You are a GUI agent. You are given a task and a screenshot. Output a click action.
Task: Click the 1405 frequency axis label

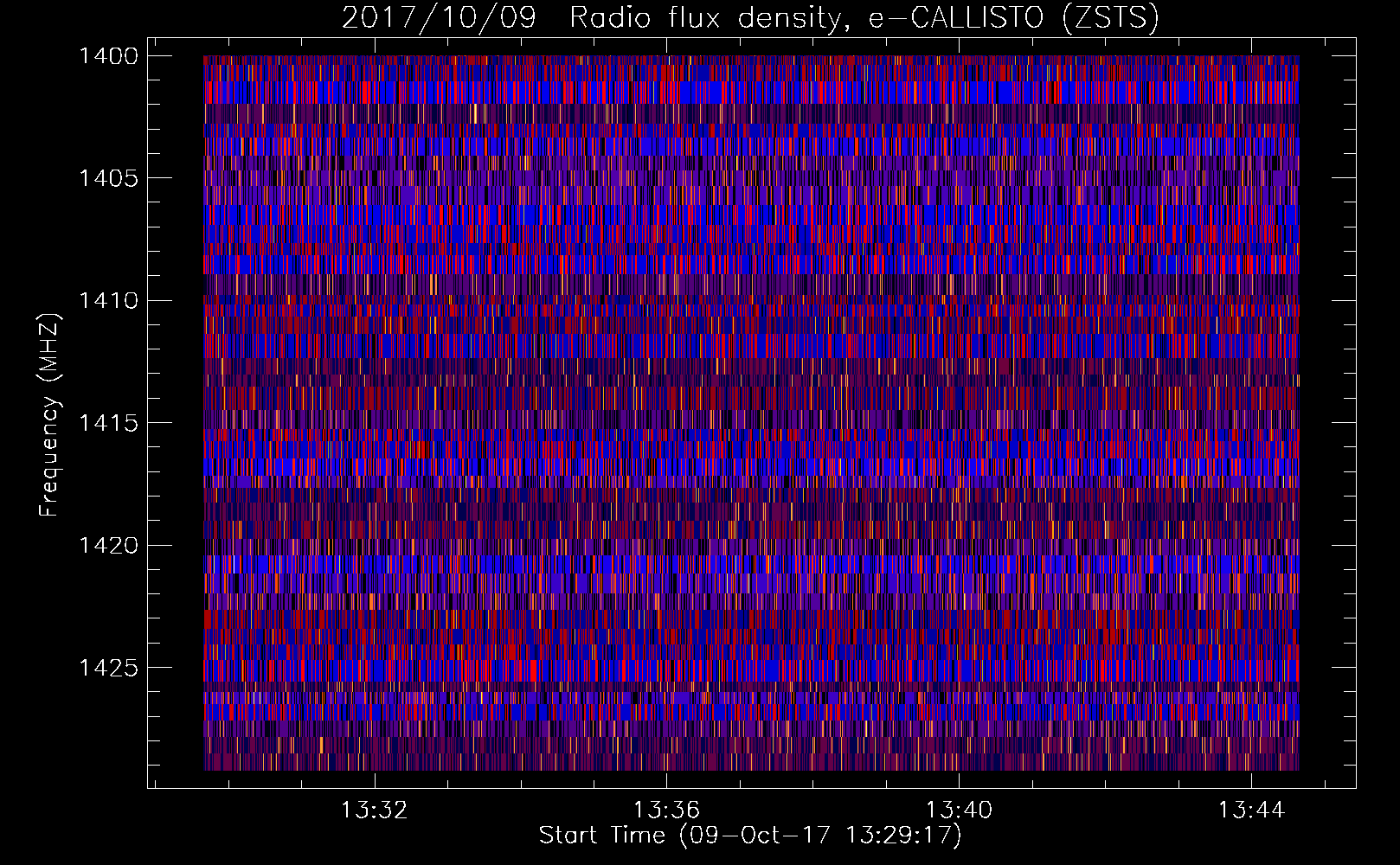click(108, 178)
